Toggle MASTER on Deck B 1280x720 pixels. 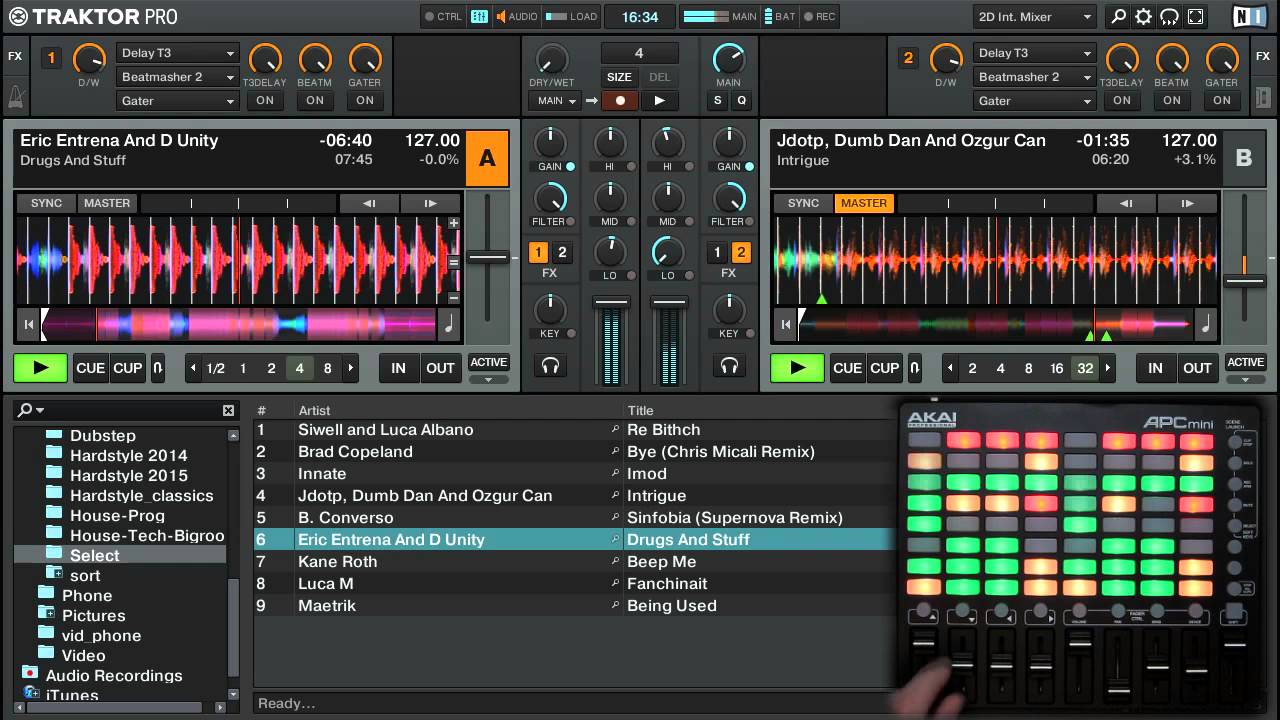[864, 203]
